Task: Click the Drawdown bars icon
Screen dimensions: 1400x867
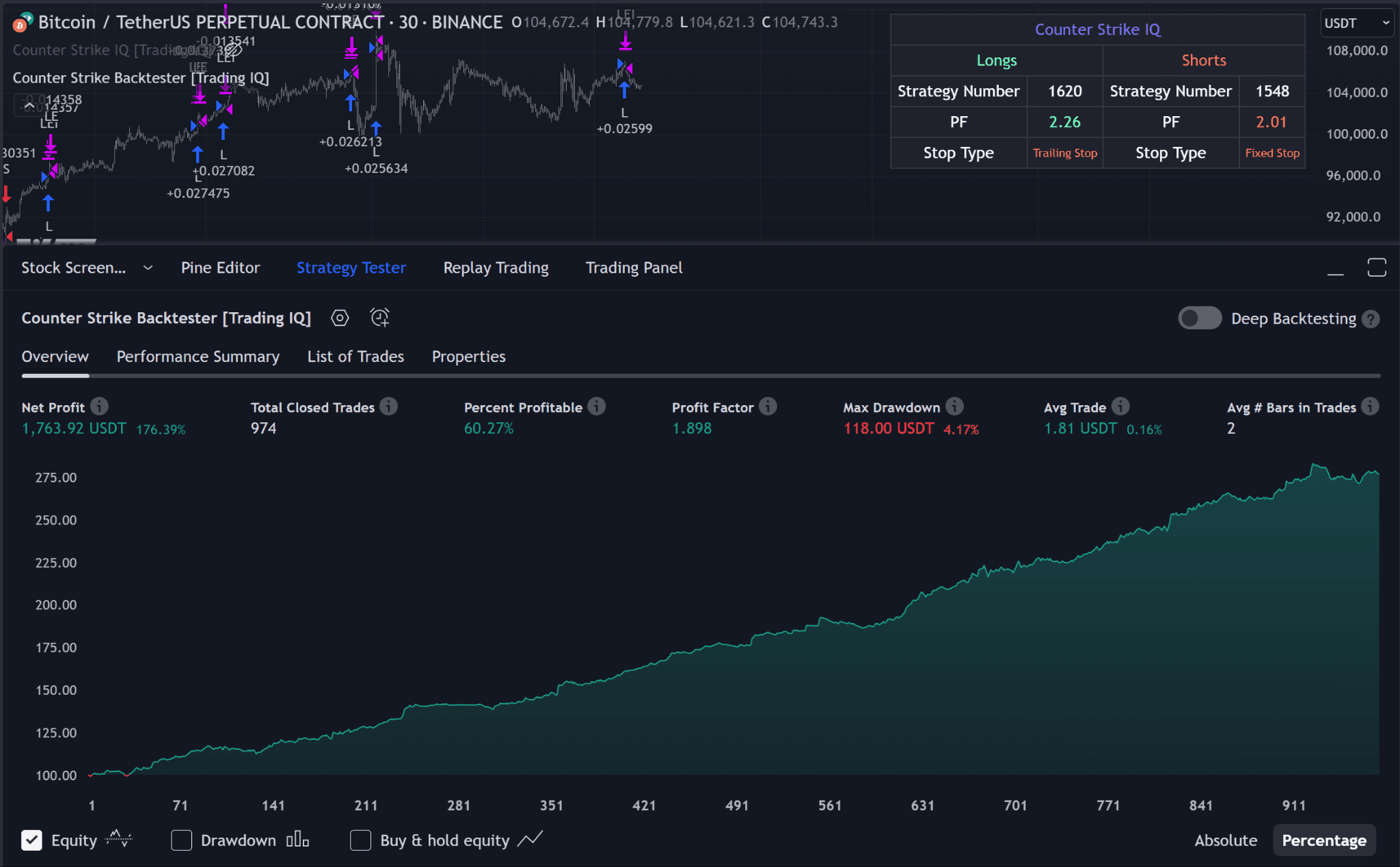Action: tap(297, 840)
